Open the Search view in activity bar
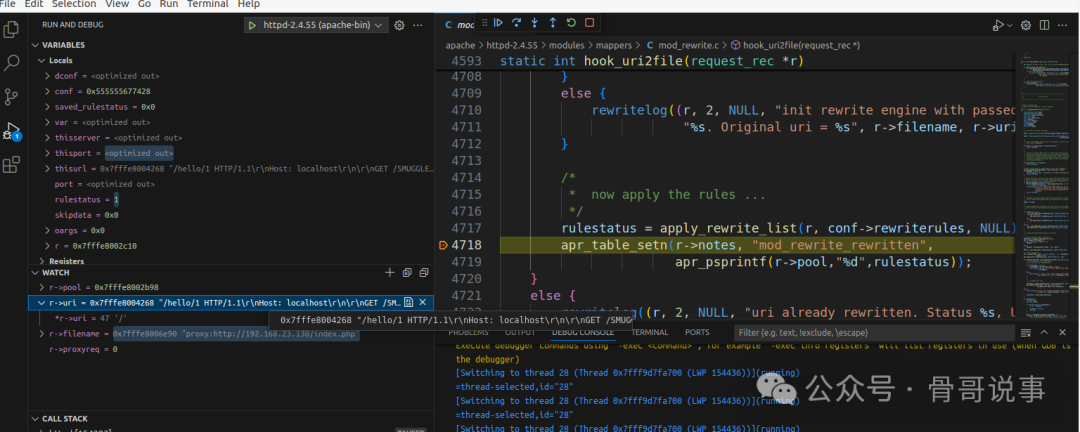1080x432 pixels. 12,63
